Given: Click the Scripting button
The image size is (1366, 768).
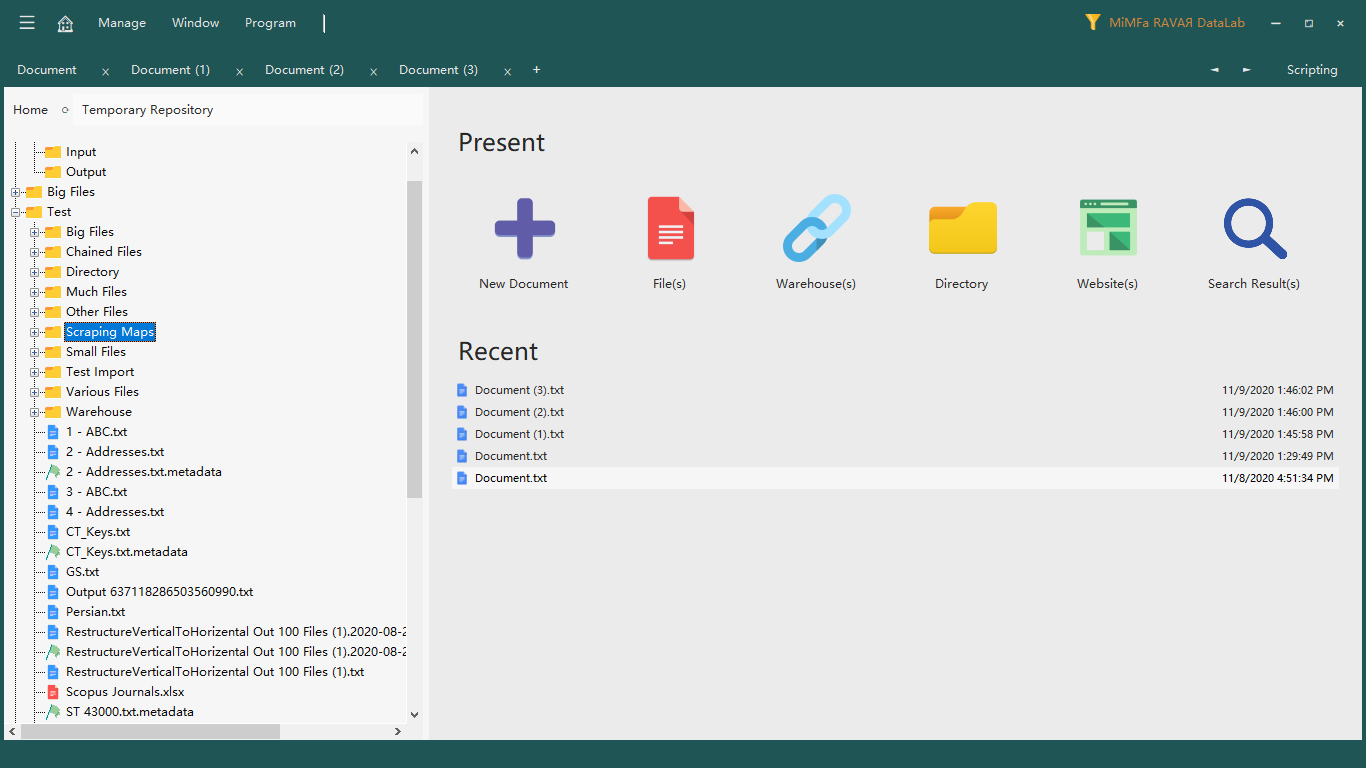Looking at the screenshot, I should click(x=1311, y=70).
